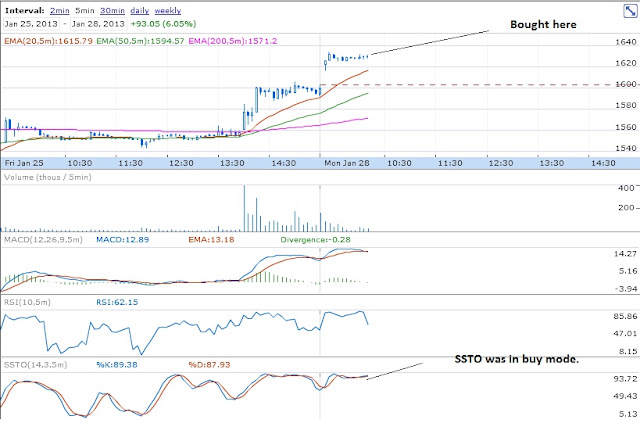Select the MACD(12,26,9,5m) indicator label
Image resolution: width=640 pixels, height=423 pixels.
pyautogui.click(x=43, y=239)
